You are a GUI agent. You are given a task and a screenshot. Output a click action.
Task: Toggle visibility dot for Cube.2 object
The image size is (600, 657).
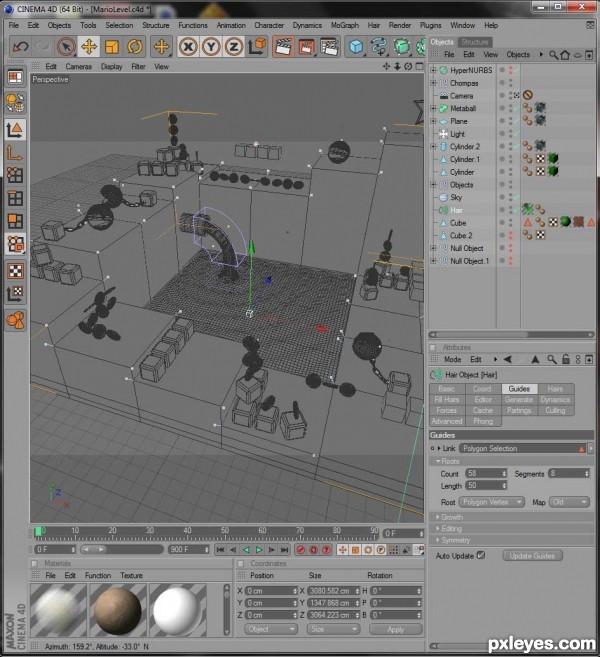tap(502, 233)
